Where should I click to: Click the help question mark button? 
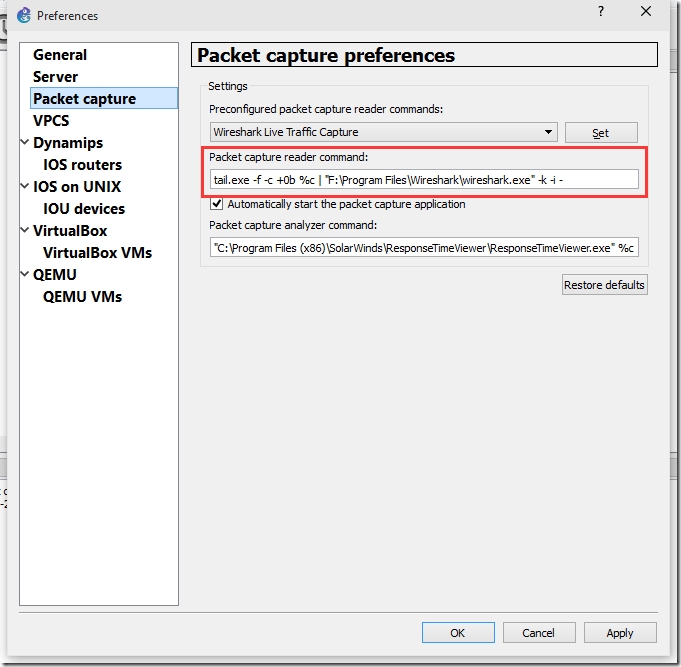(600, 12)
